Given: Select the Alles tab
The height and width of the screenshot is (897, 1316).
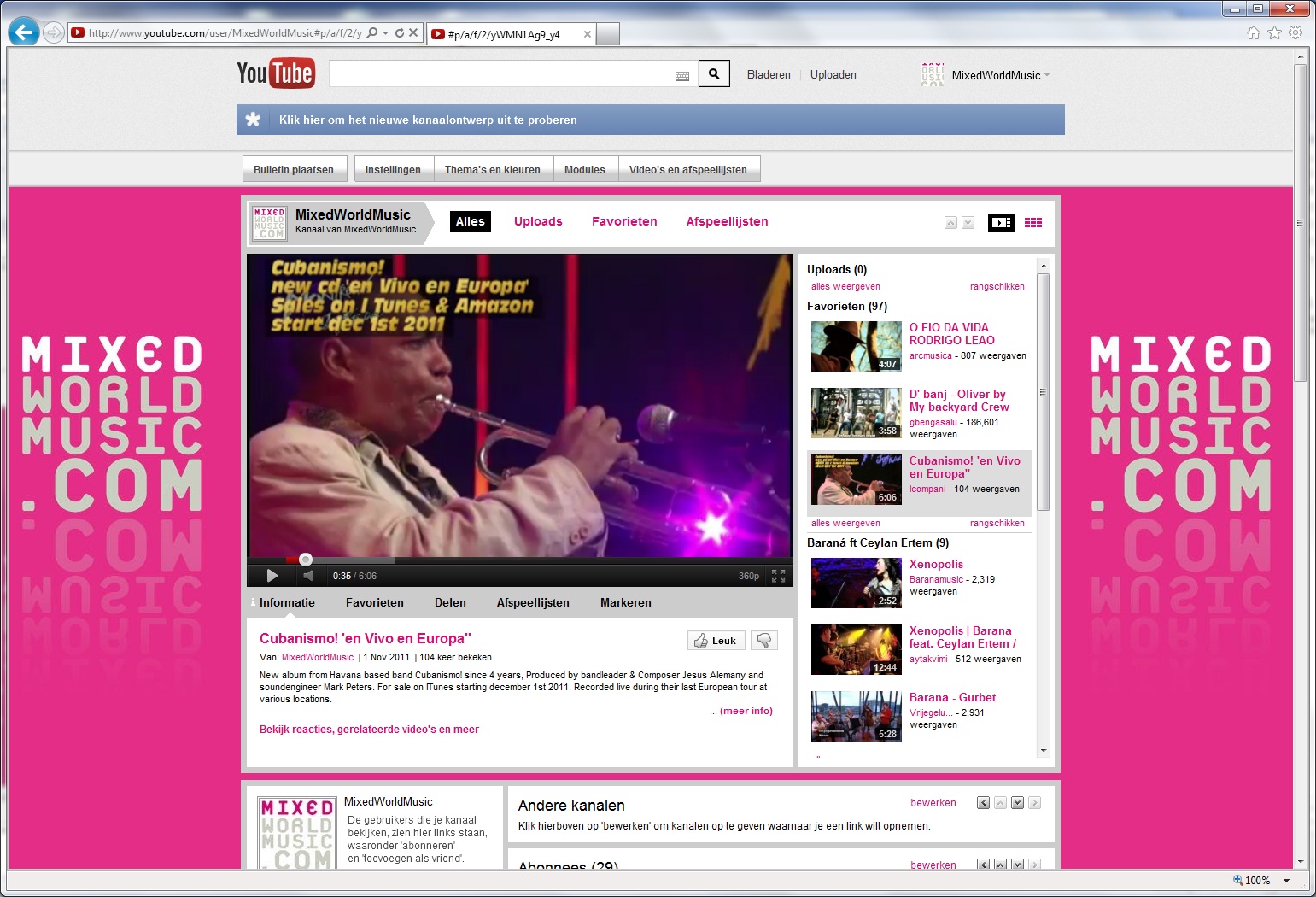Looking at the screenshot, I should pyautogui.click(x=470, y=221).
